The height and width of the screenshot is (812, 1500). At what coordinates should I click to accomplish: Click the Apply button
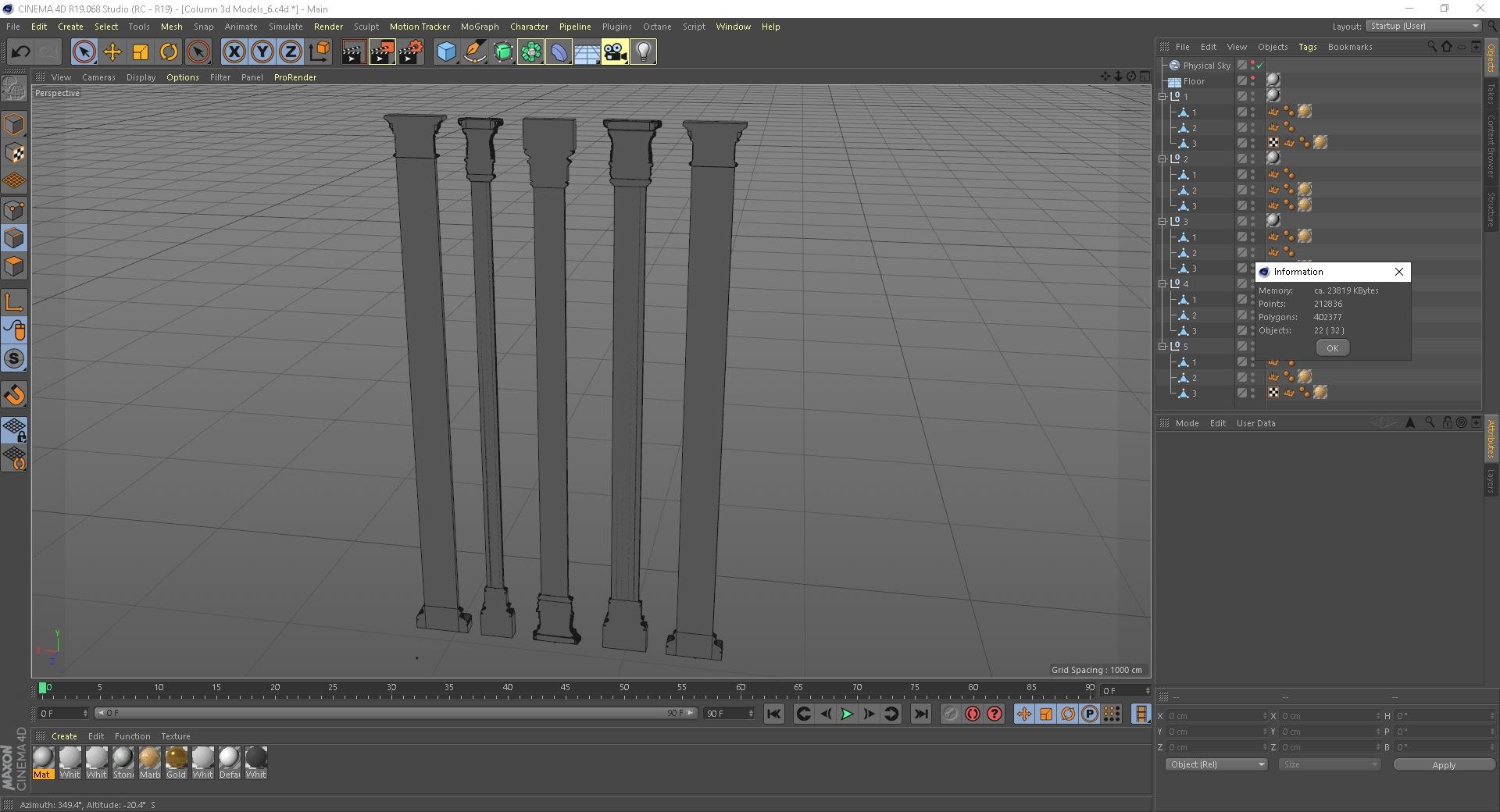coord(1443,765)
